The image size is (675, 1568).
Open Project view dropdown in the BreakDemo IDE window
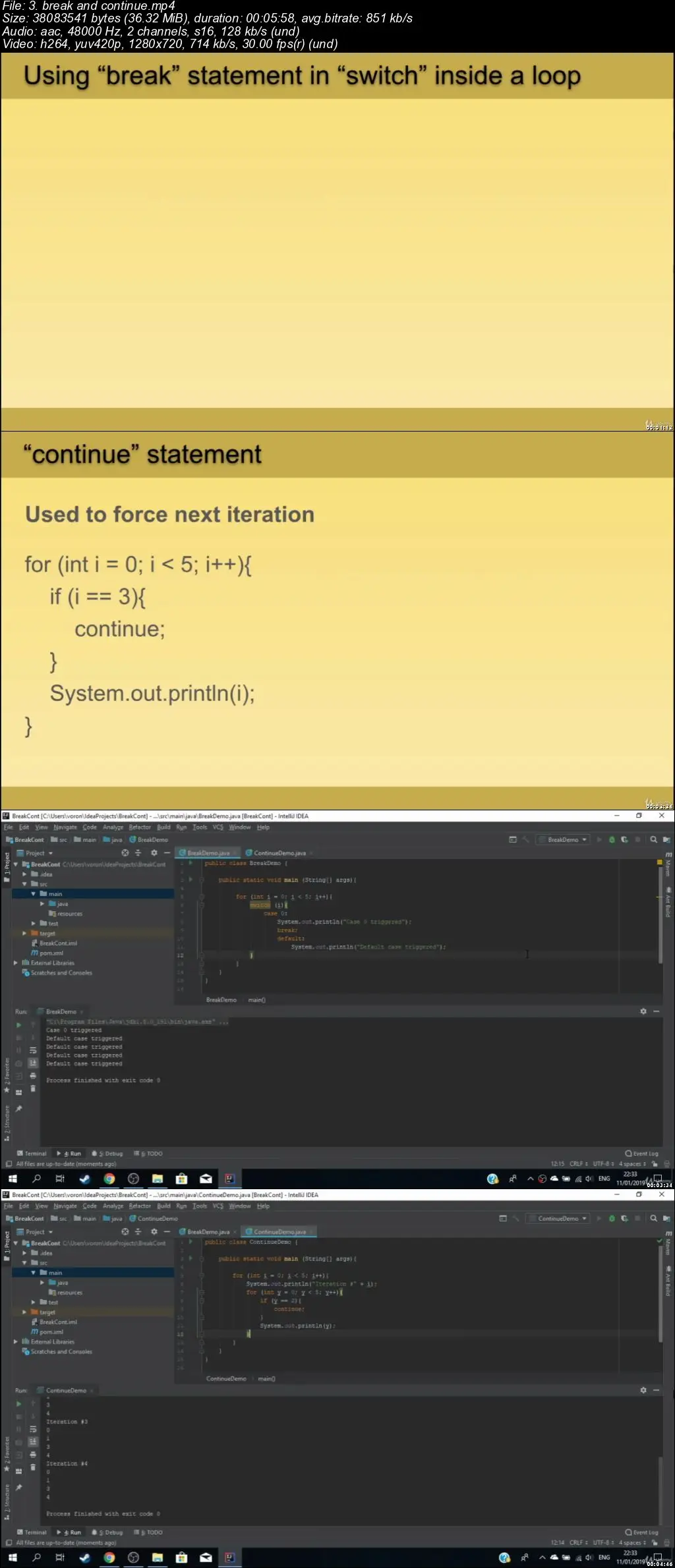click(38, 853)
